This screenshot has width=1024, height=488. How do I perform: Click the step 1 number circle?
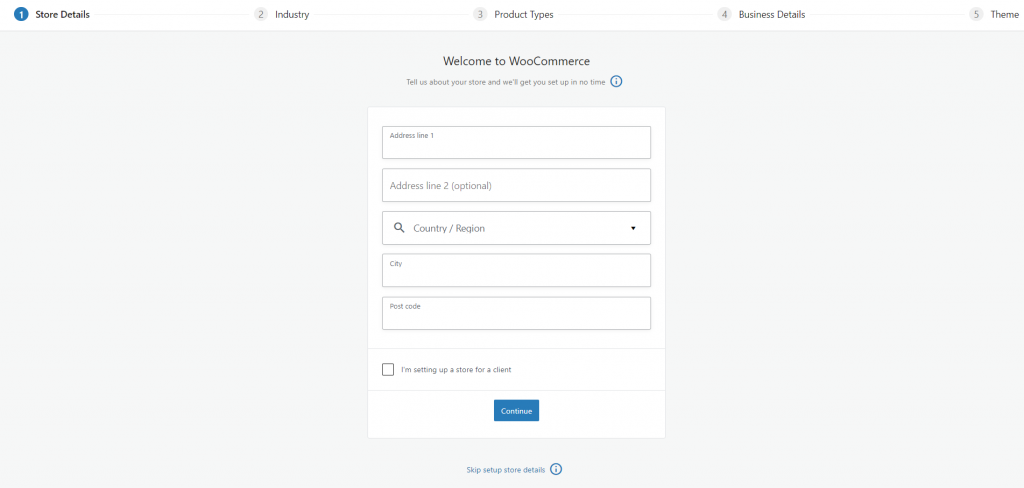click(21, 15)
